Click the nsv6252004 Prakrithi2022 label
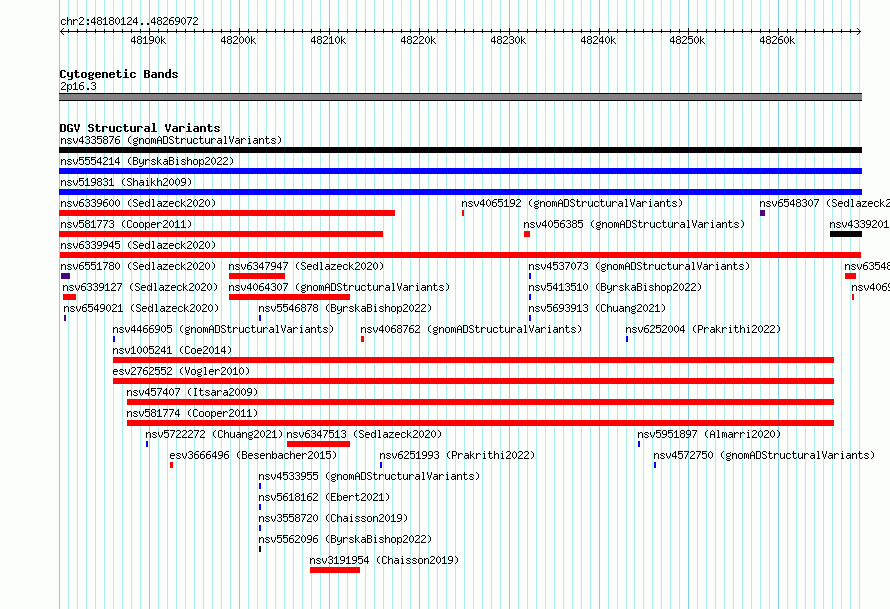The height and width of the screenshot is (609, 890). tap(703, 329)
